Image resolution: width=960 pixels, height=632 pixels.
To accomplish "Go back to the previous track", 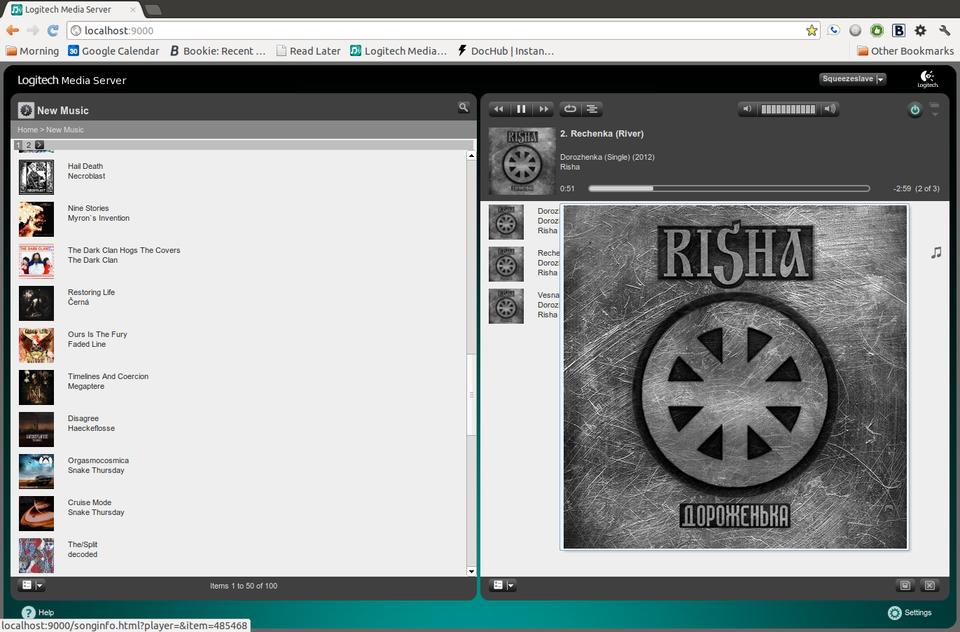I will click(x=498, y=109).
